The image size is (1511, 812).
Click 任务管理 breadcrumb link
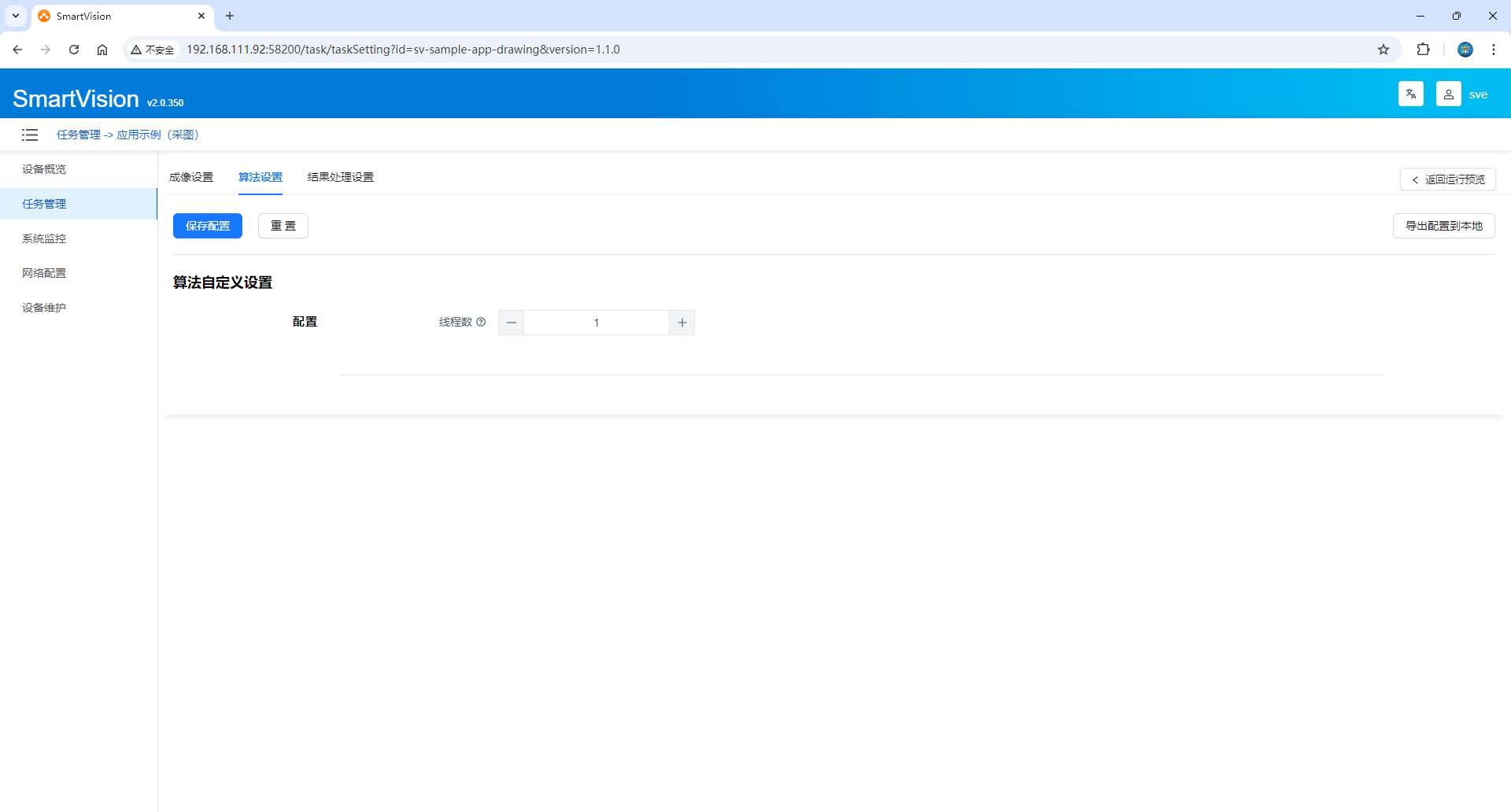pos(79,135)
